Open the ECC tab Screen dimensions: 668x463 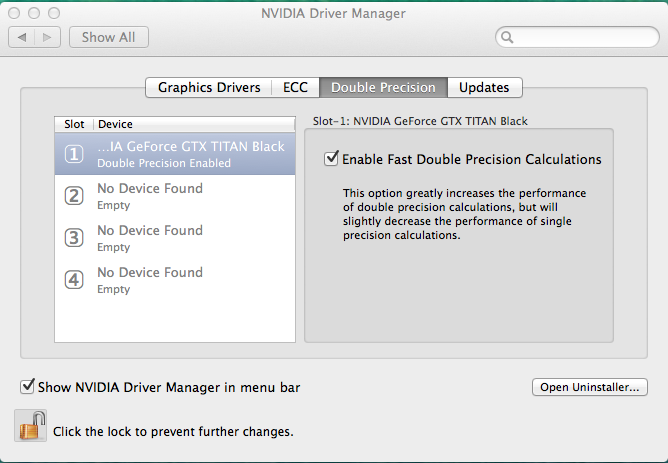295,87
